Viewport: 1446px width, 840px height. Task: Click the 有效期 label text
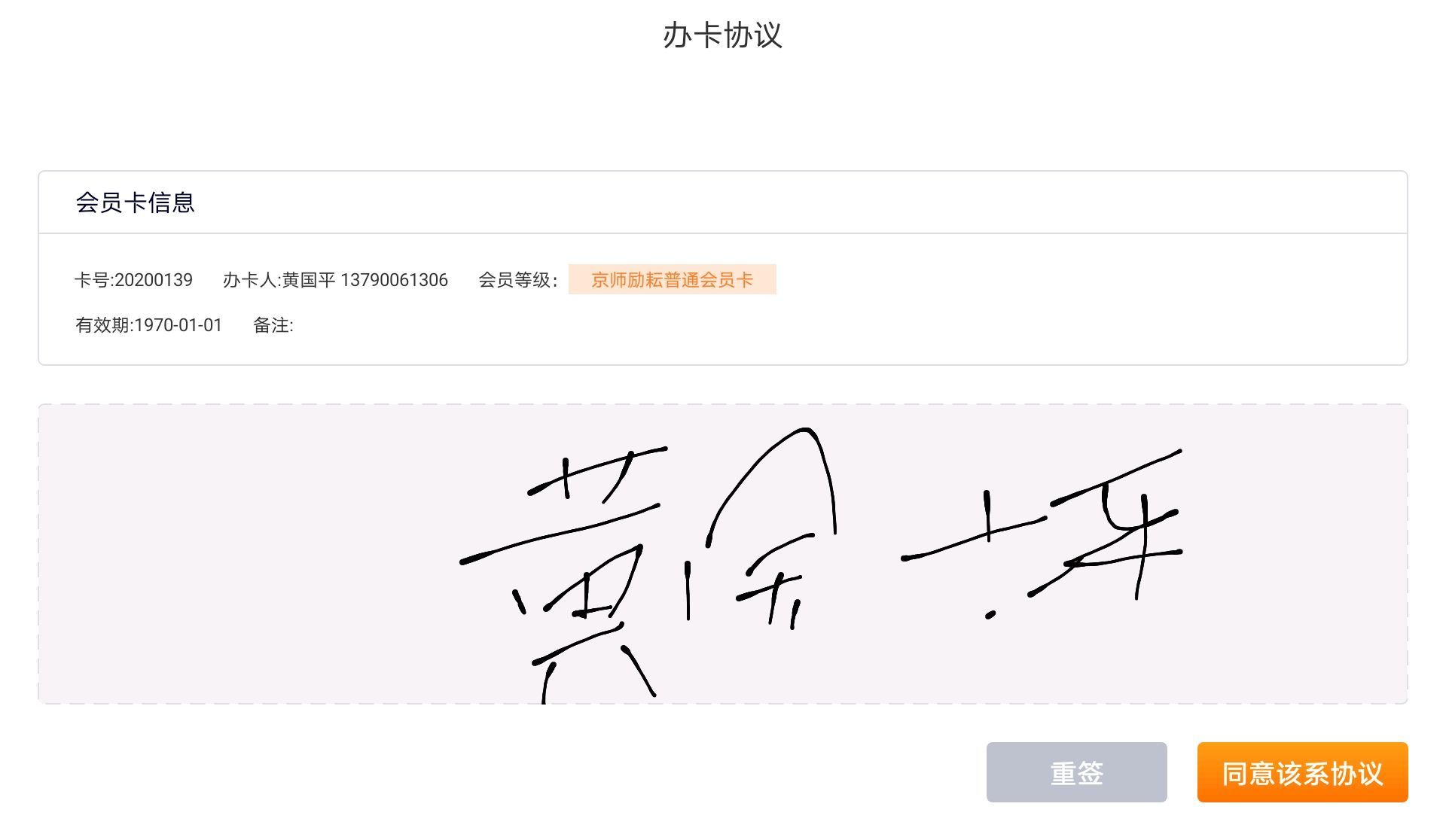pyautogui.click(x=102, y=325)
